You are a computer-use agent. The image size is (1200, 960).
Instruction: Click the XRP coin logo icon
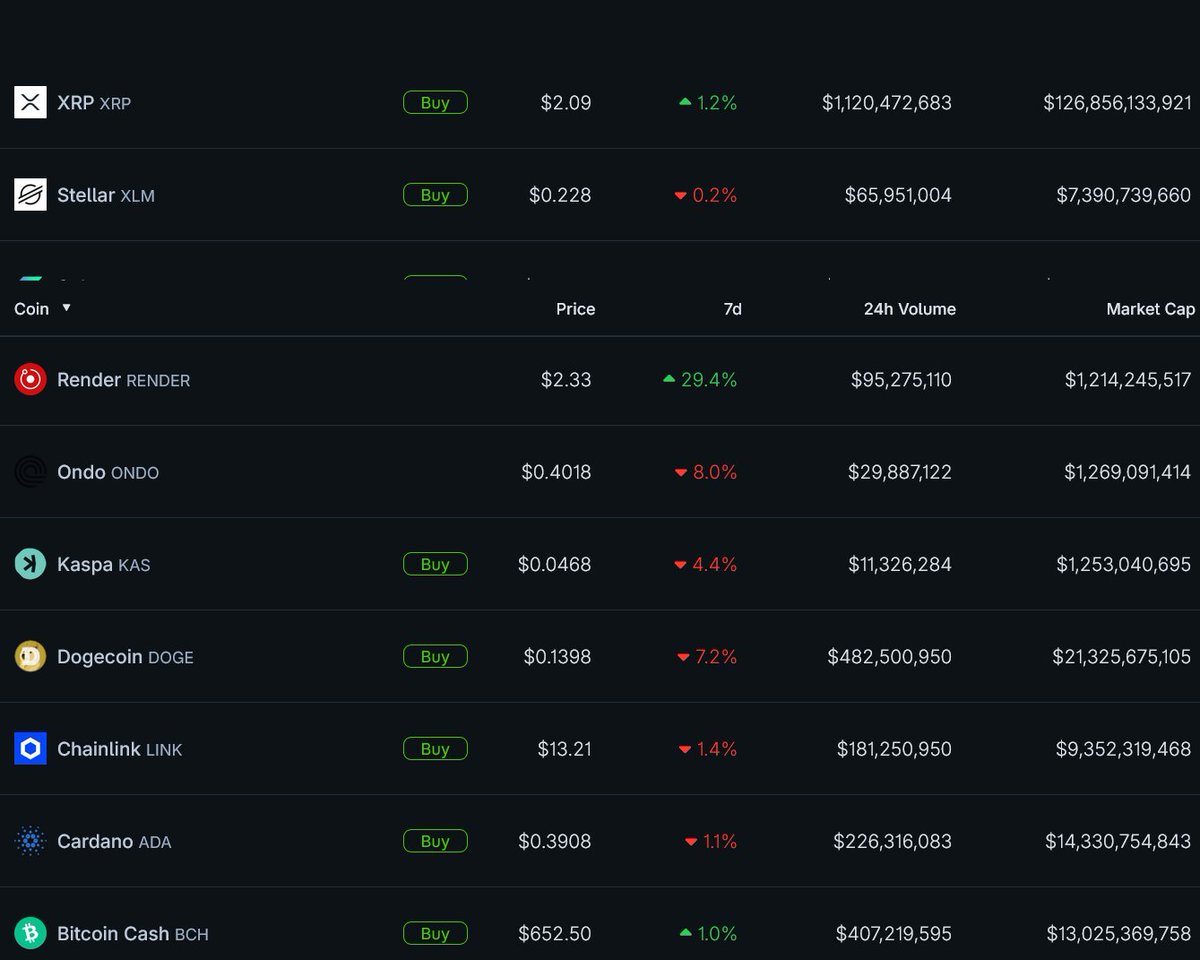click(30, 102)
